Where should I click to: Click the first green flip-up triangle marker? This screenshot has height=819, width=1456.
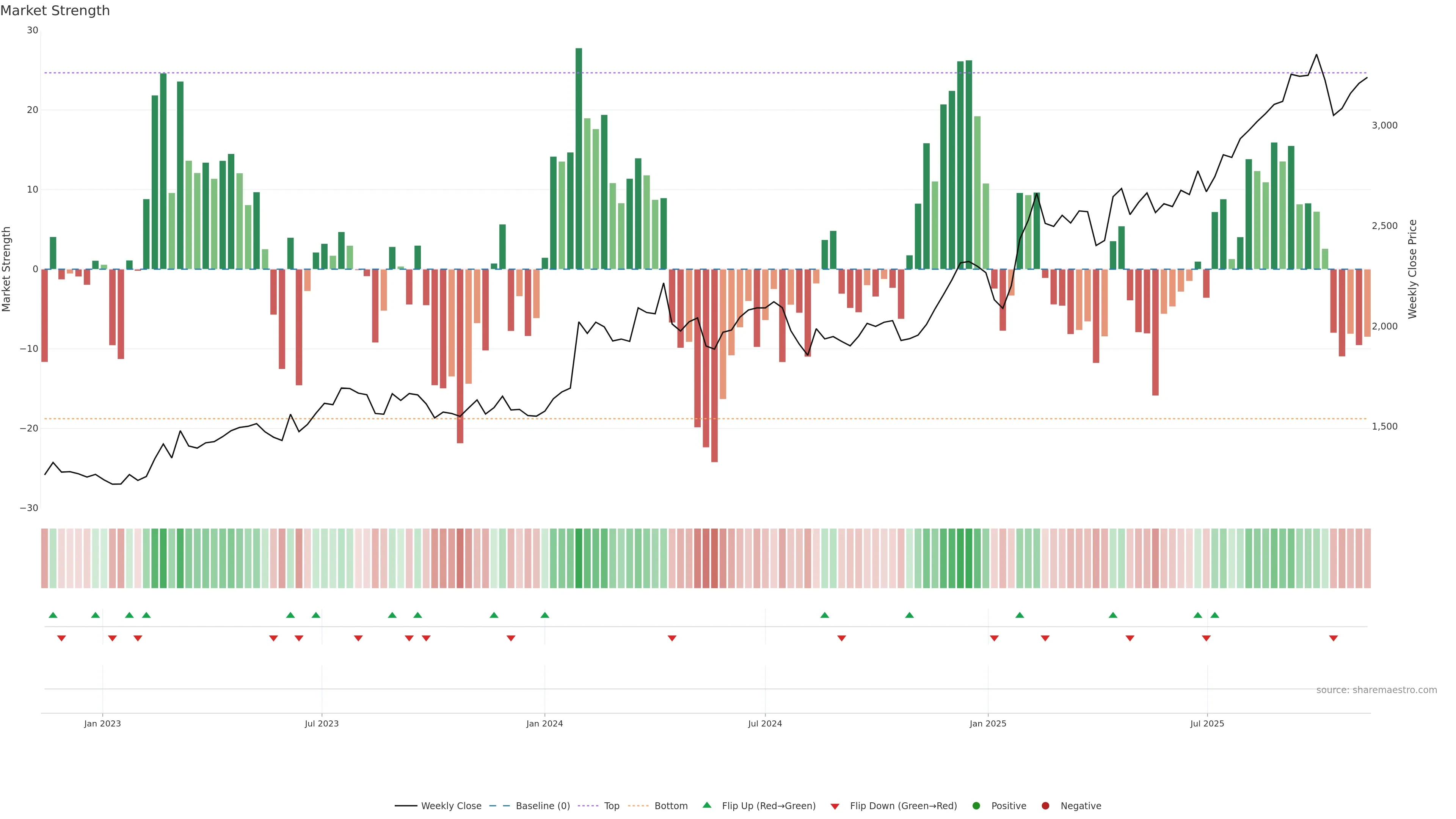coord(53,615)
